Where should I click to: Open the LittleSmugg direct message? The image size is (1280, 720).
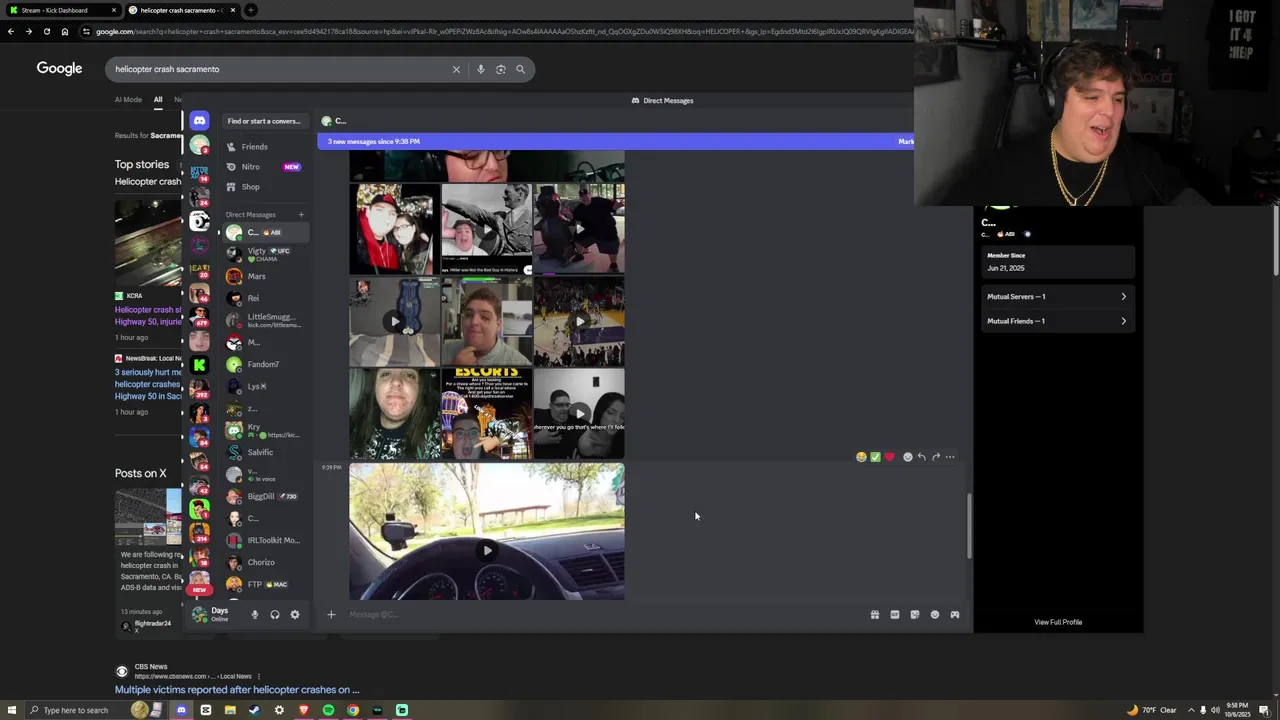click(265, 320)
